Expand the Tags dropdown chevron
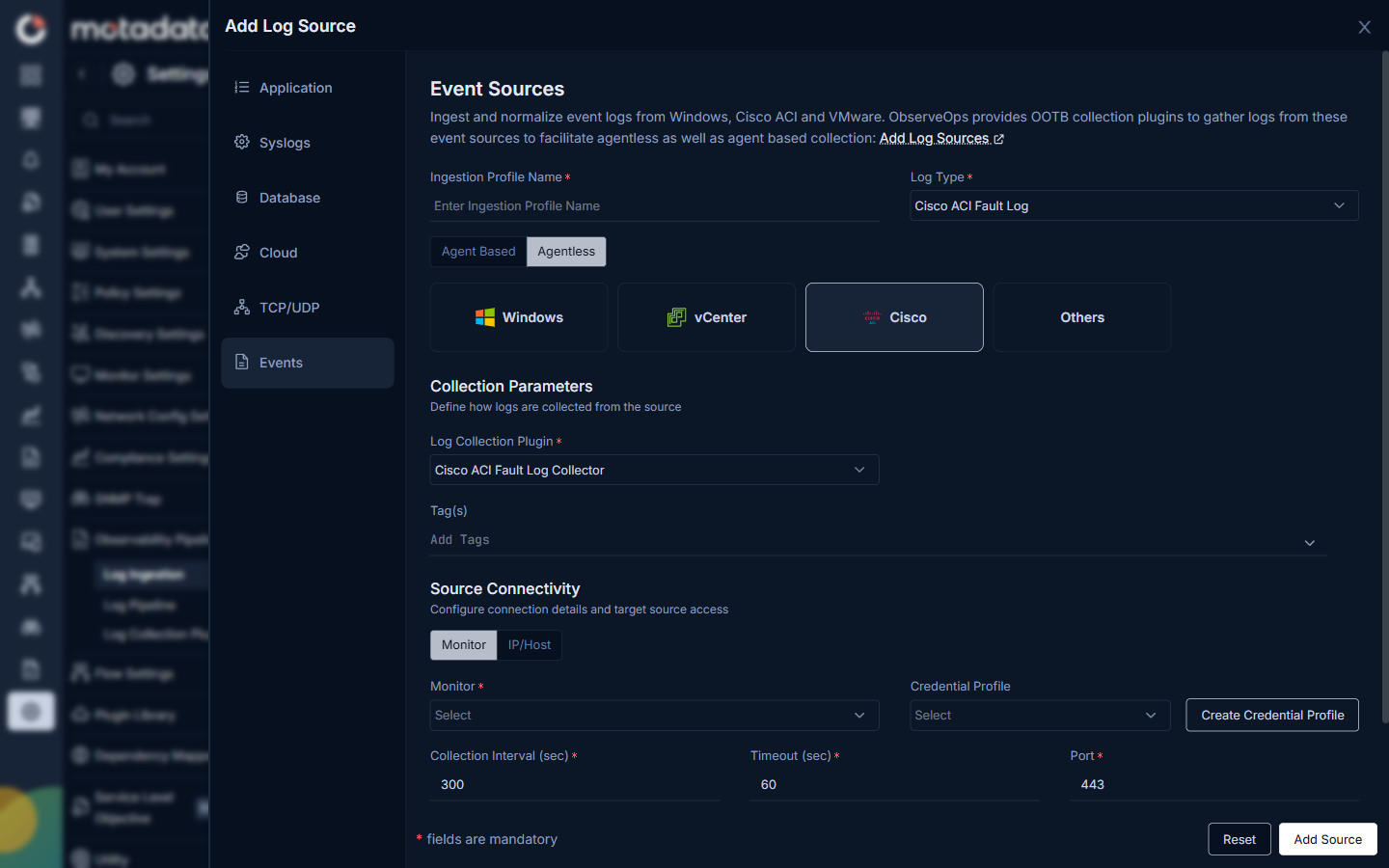The height and width of the screenshot is (868, 1389). (x=1310, y=543)
